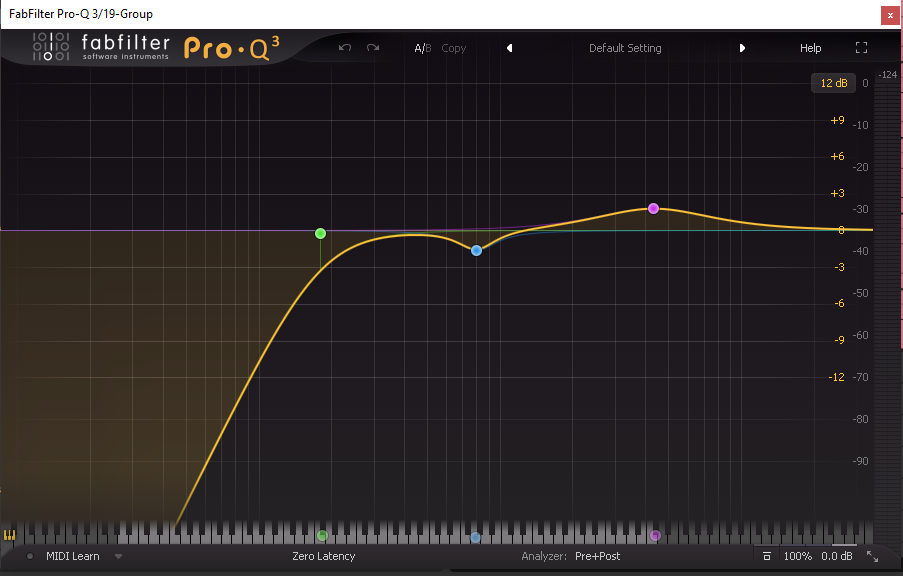Image resolution: width=903 pixels, height=576 pixels.
Task: Click the resize icon in bottom right corner
Action: 872,556
